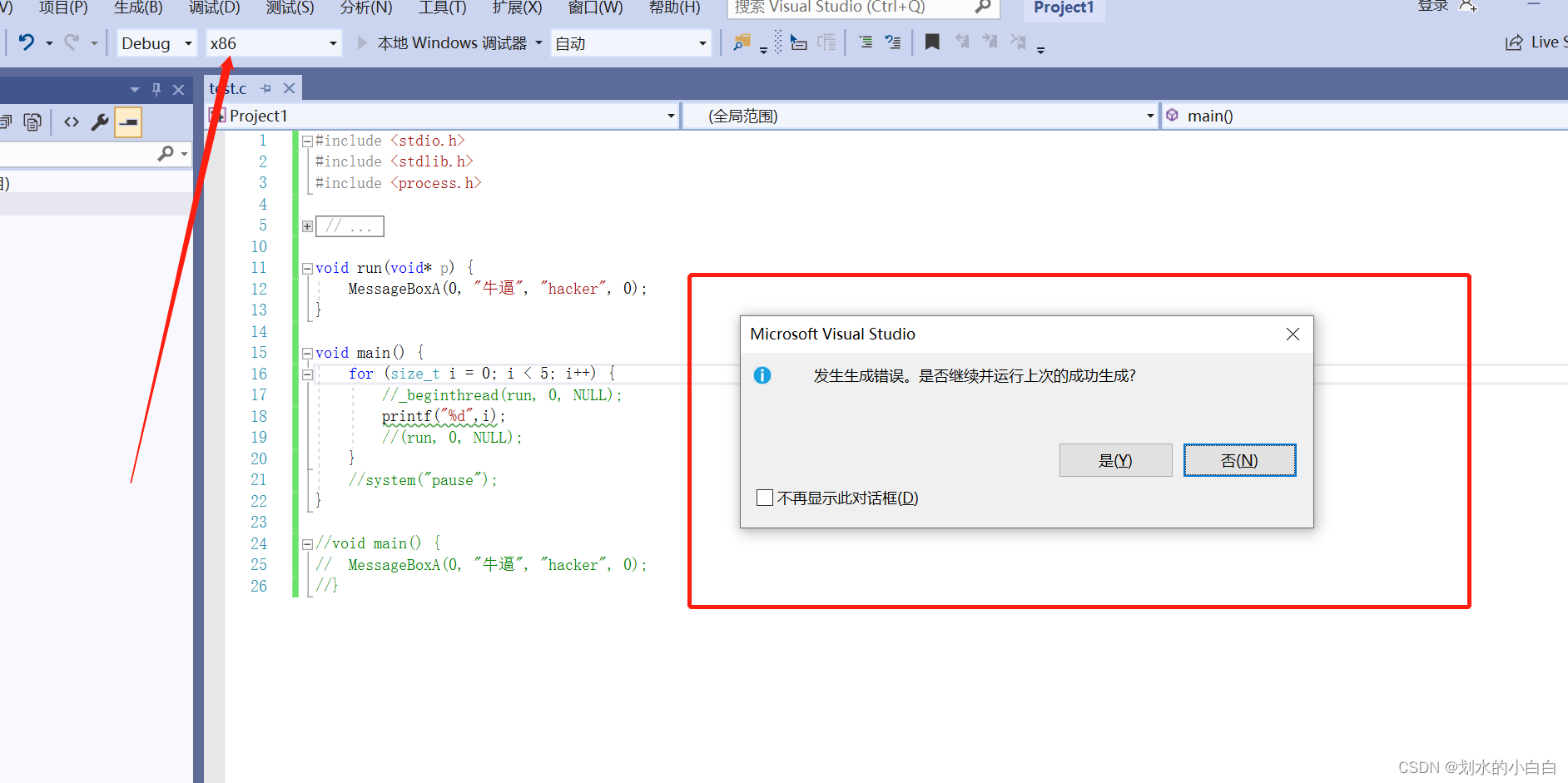Open the main() member dropdown
The height and width of the screenshot is (783, 1568).
(1364, 116)
